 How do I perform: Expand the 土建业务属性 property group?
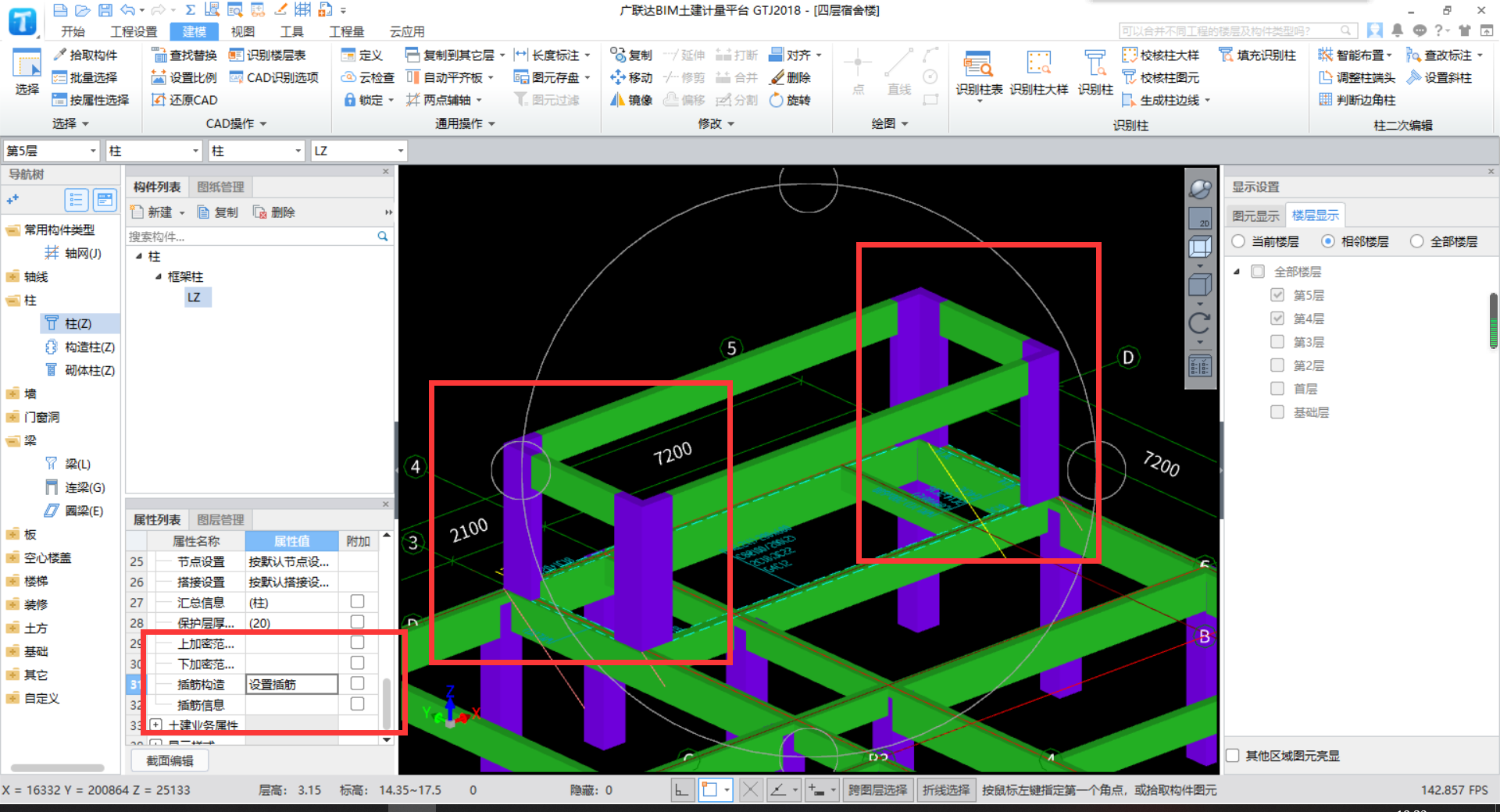[155, 725]
